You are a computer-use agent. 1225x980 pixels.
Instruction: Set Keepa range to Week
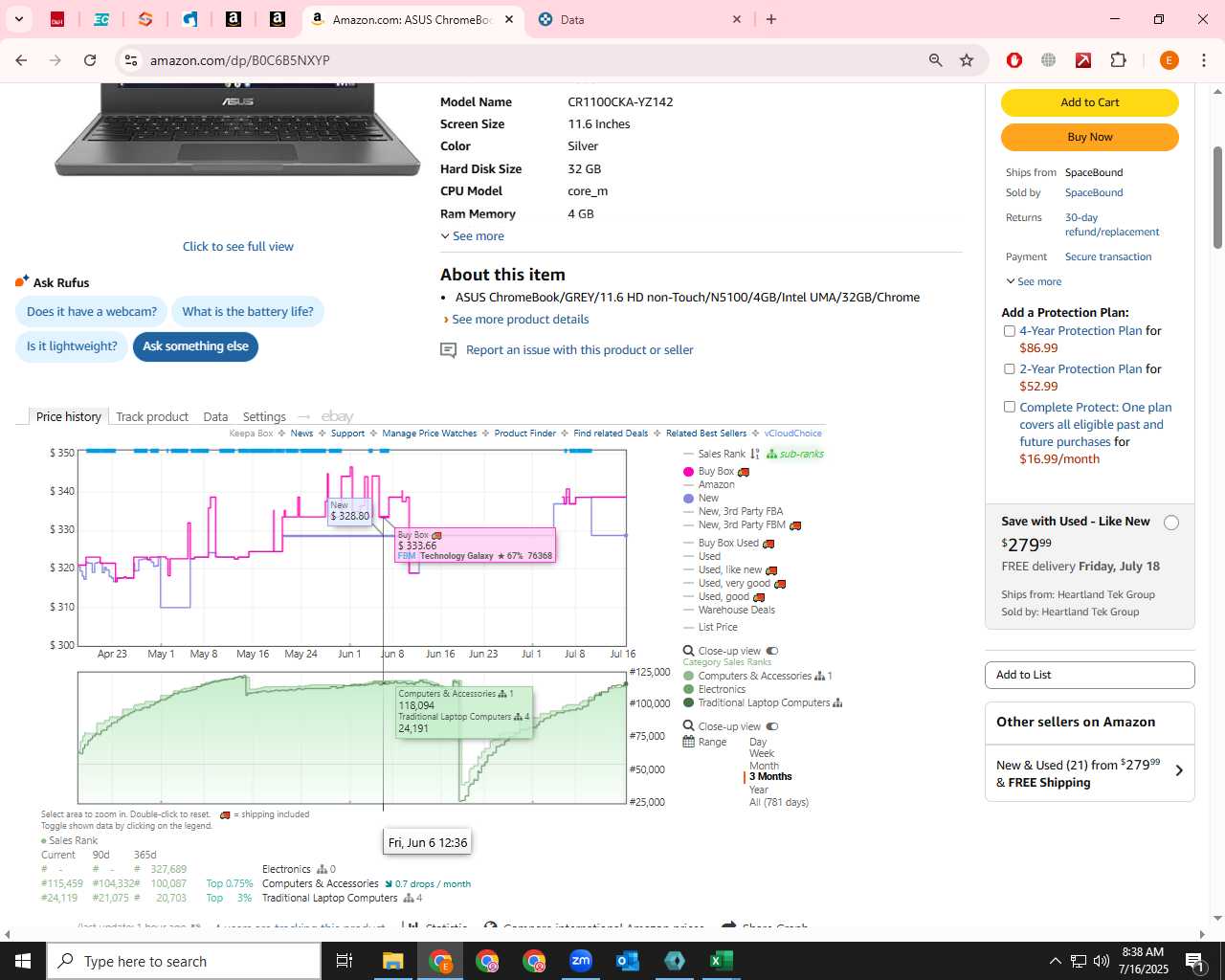pos(761,754)
